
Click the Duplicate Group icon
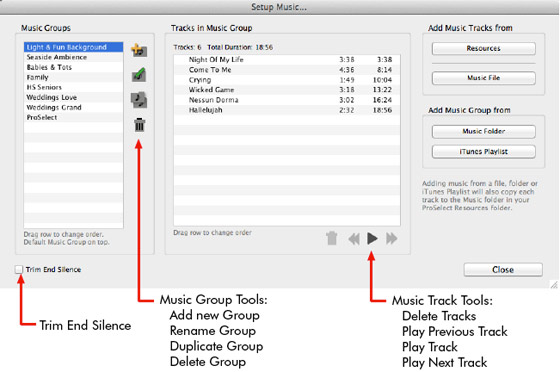tap(139, 100)
